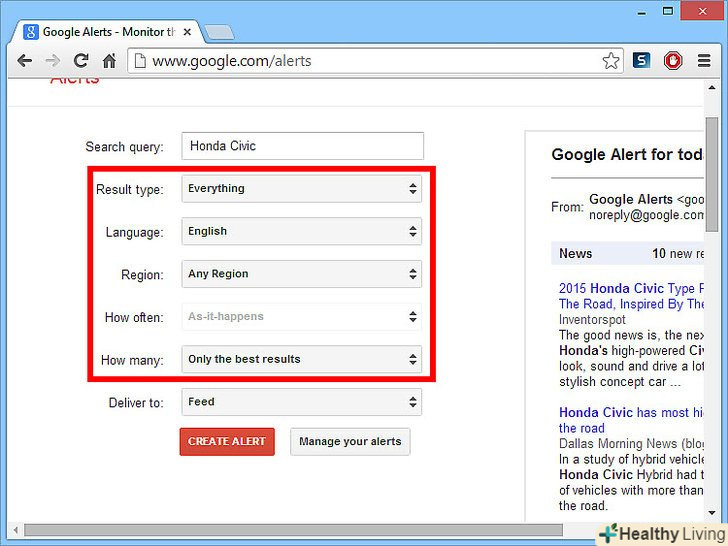This screenshot has height=546, width=728.
Task: Open the Region dropdown
Action: tap(301, 274)
